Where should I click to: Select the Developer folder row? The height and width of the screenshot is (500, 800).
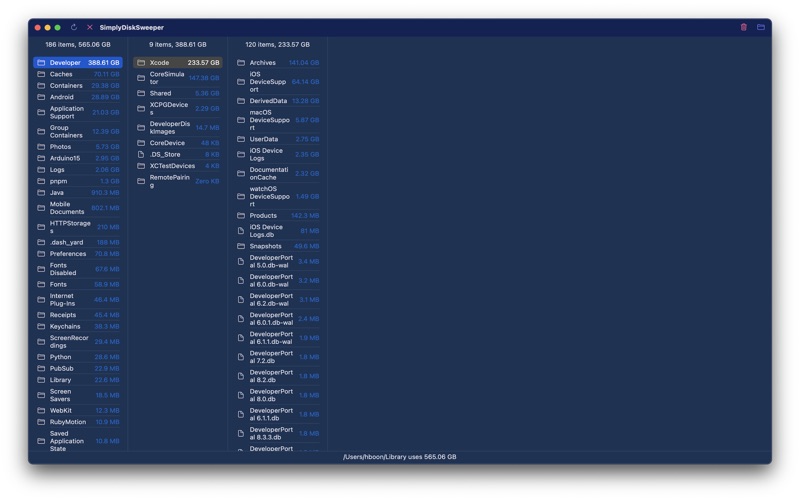78,63
